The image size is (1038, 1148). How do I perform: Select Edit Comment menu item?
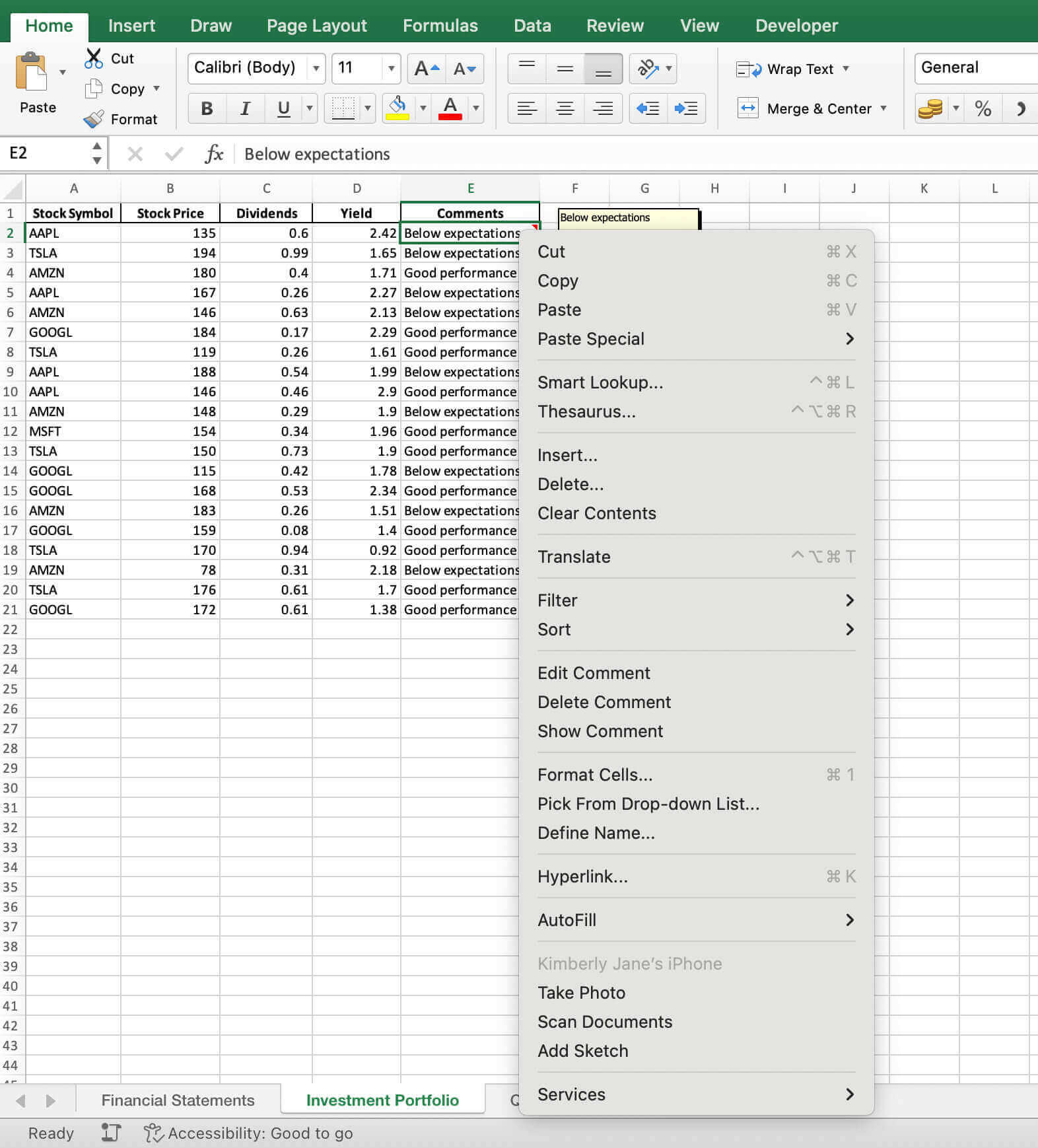[x=696, y=673]
